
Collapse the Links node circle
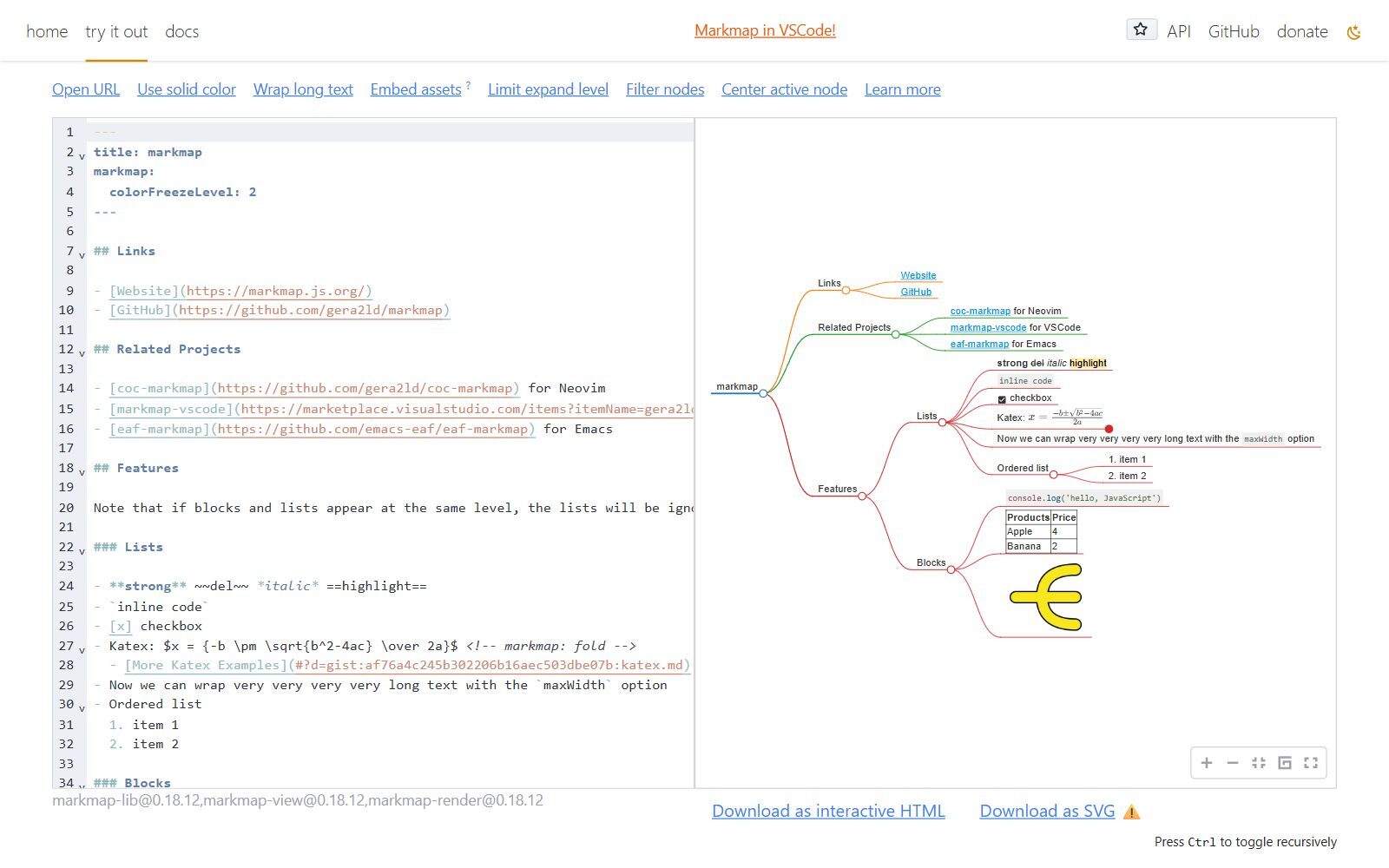[x=846, y=291]
